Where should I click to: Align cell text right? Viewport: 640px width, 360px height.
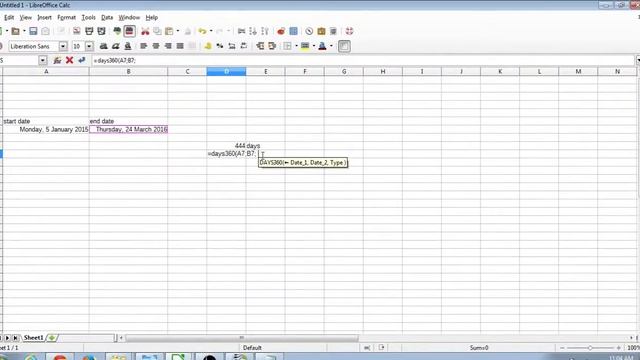pos(168,46)
